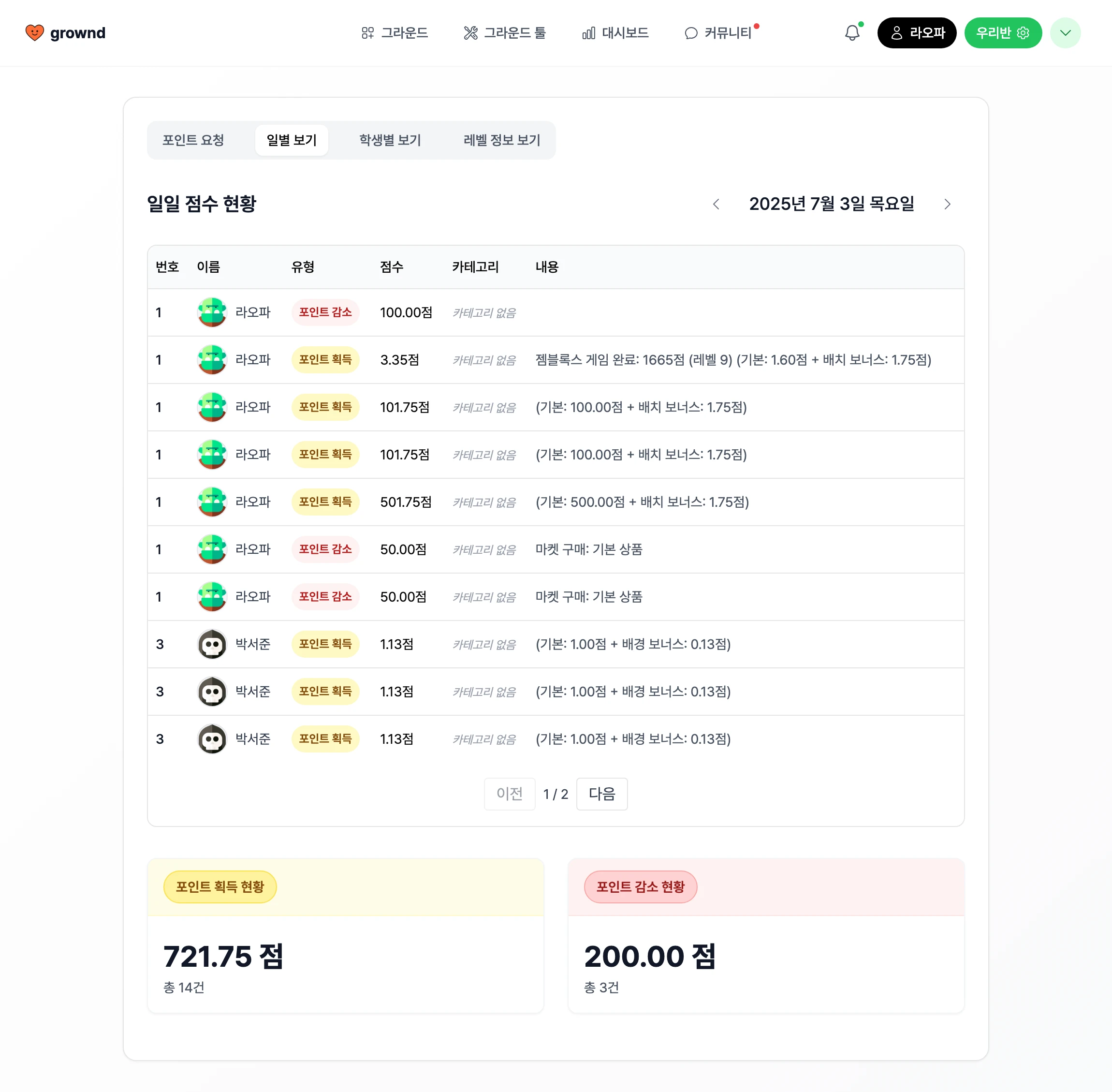Screen dimensions: 1112x1092
Task: Click 라오파 avatar in 501.75점 row
Action: point(212,502)
